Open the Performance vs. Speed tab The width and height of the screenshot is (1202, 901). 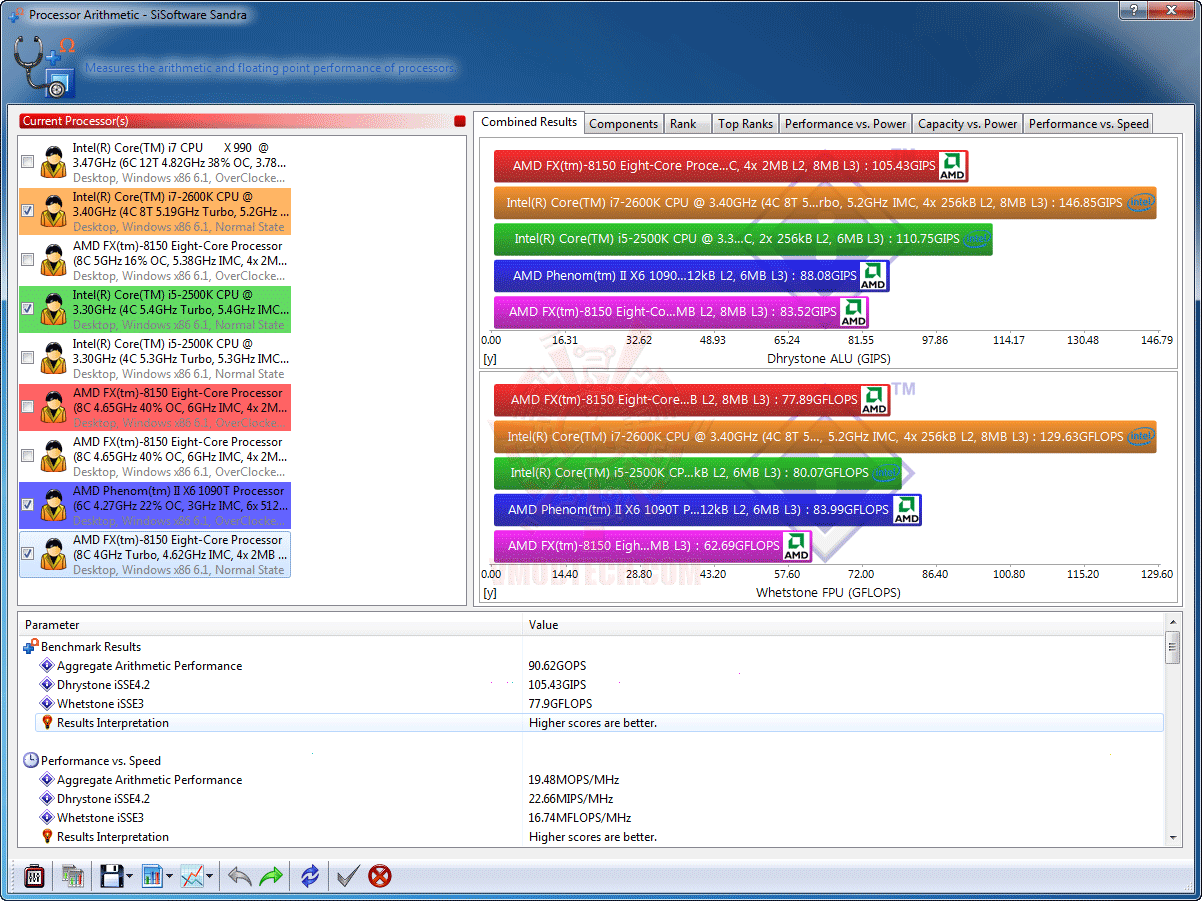1089,124
